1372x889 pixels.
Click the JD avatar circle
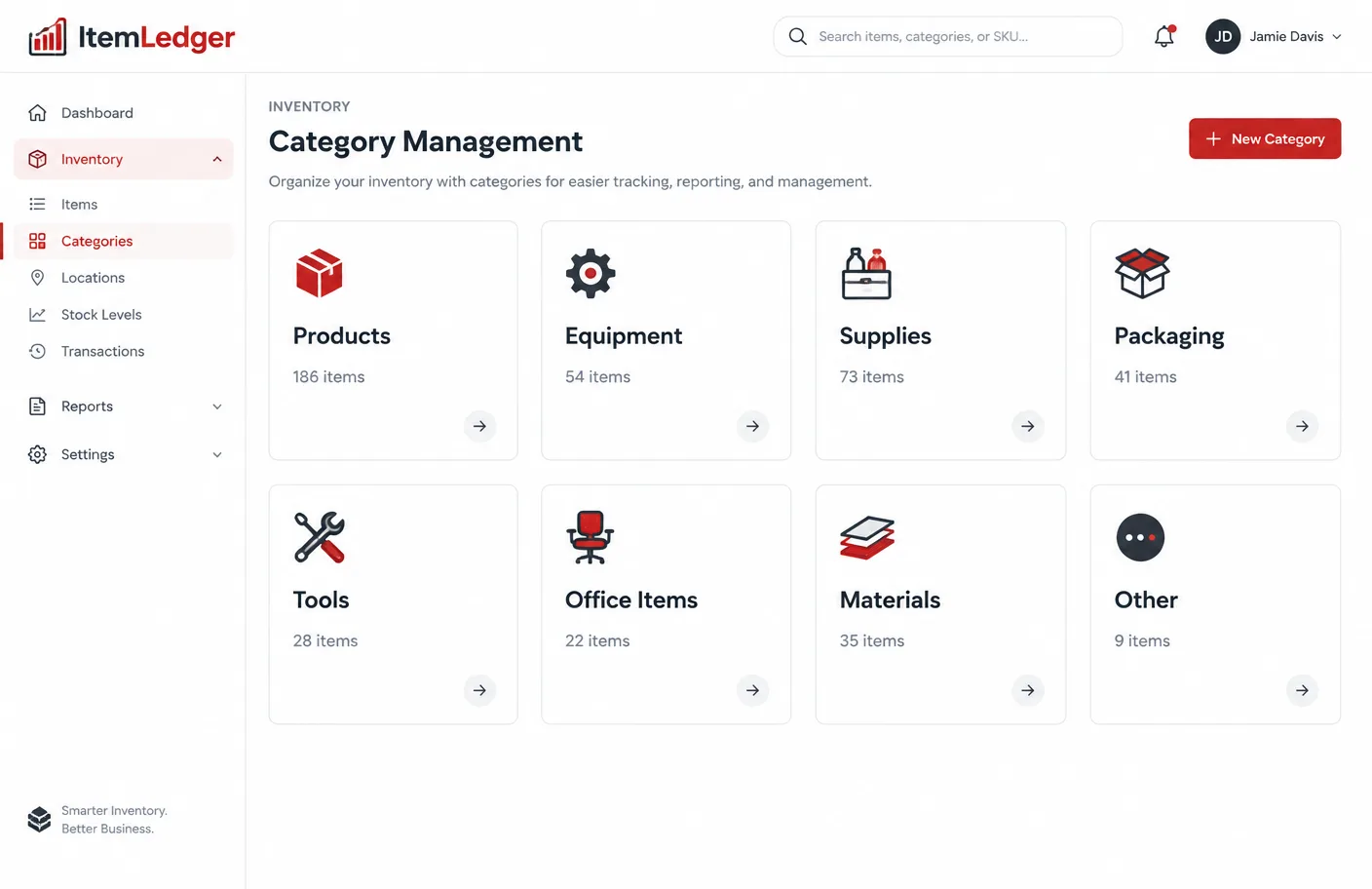coord(1223,36)
